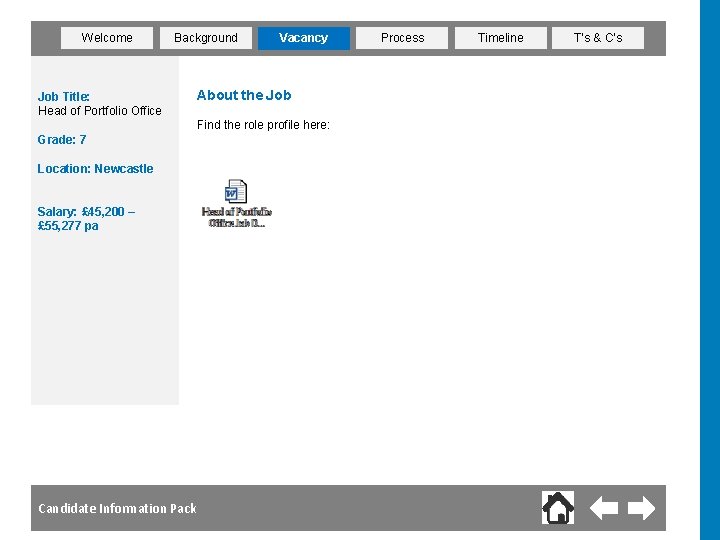The height and width of the screenshot is (540, 720).
Task: Open the T's & C's tab
Action: tap(598, 38)
